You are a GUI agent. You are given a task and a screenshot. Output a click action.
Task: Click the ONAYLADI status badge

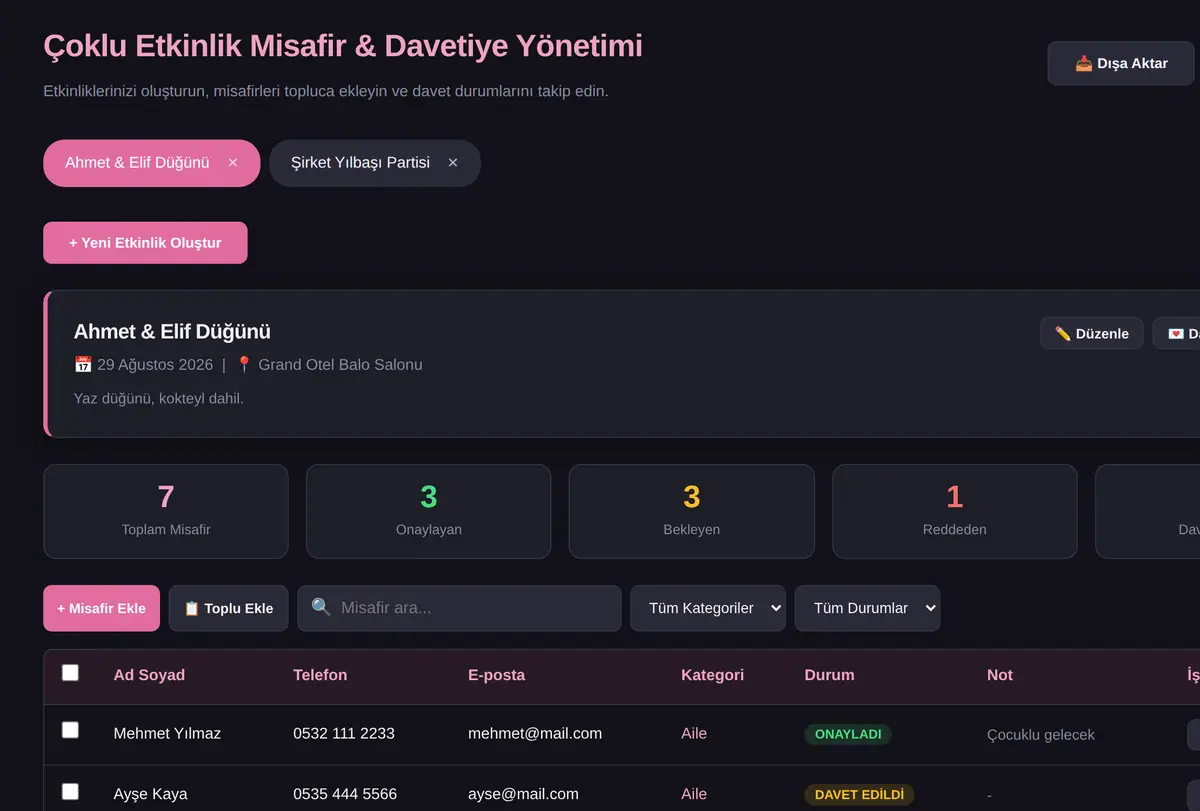(x=848, y=734)
